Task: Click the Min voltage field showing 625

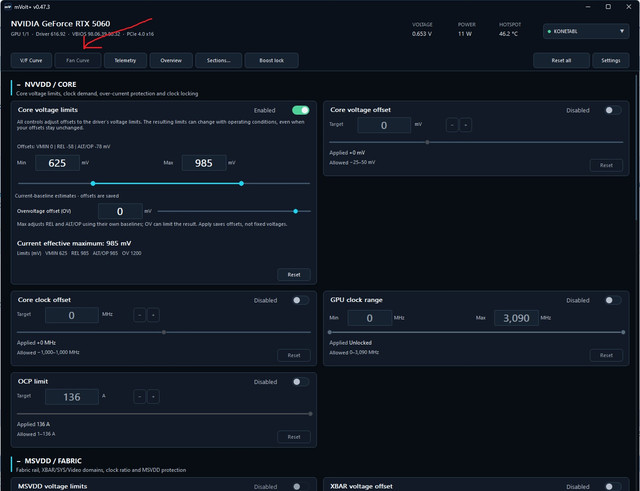Action: coord(57,163)
